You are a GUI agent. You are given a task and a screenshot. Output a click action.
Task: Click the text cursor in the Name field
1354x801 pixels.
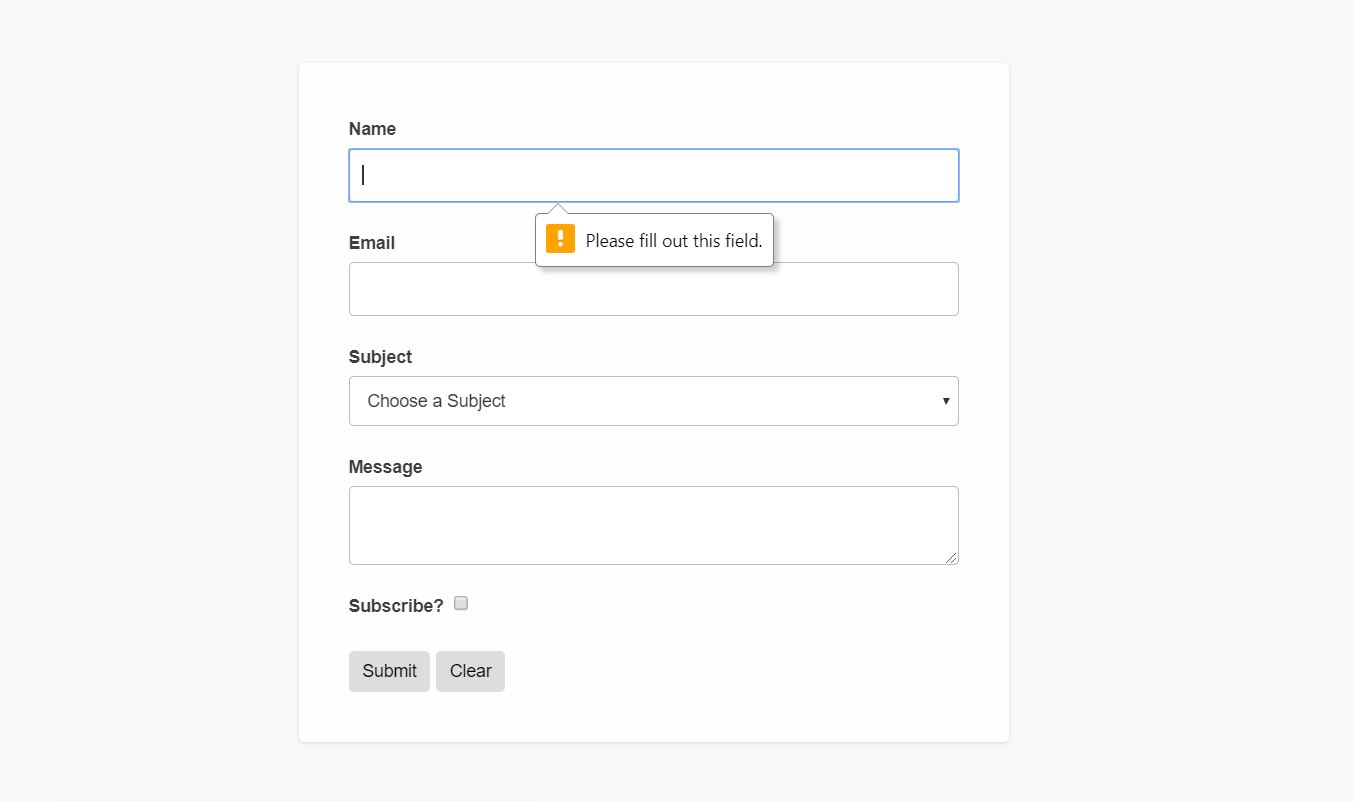point(363,176)
